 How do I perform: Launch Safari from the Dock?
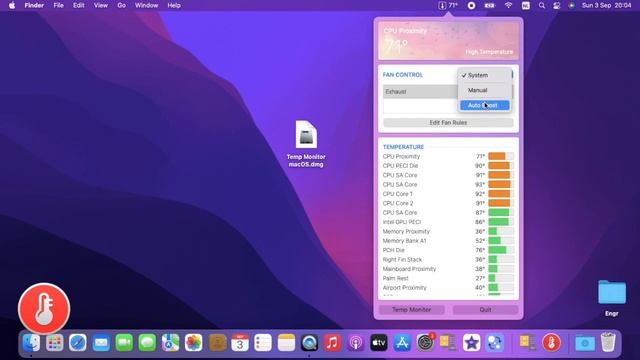(x=78, y=342)
